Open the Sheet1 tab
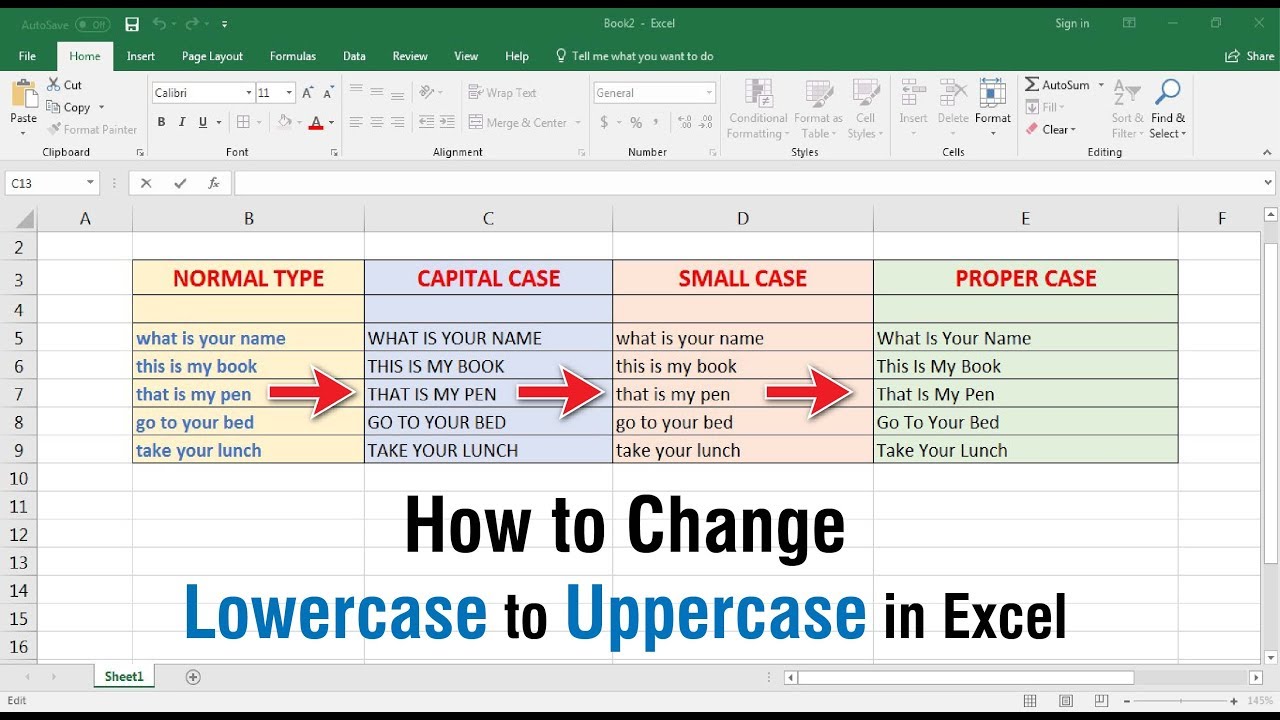This screenshot has height=720, width=1280. (x=122, y=676)
